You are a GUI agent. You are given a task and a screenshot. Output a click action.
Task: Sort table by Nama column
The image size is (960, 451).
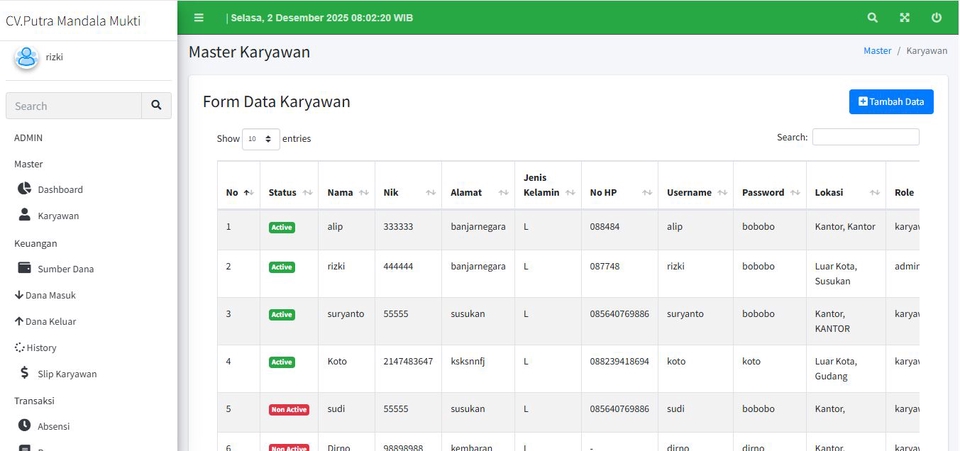pos(347,192)
